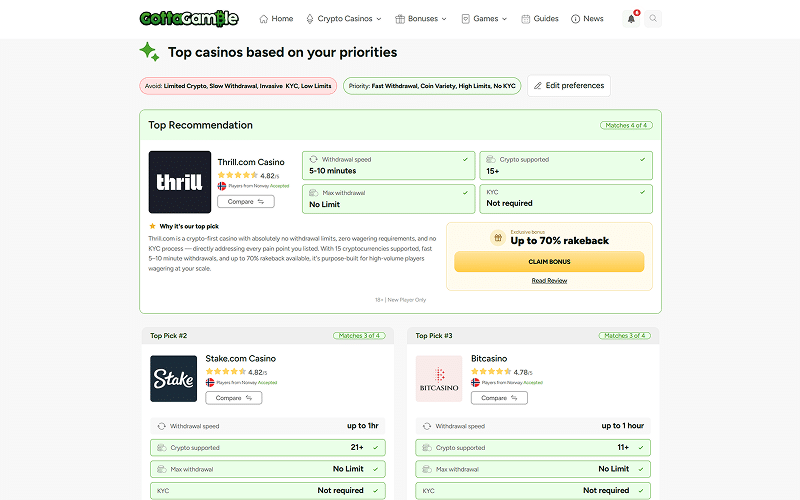Open the notifications bell icon
Viewport: 800px width, 500px height.
click(x=631, y=19)
